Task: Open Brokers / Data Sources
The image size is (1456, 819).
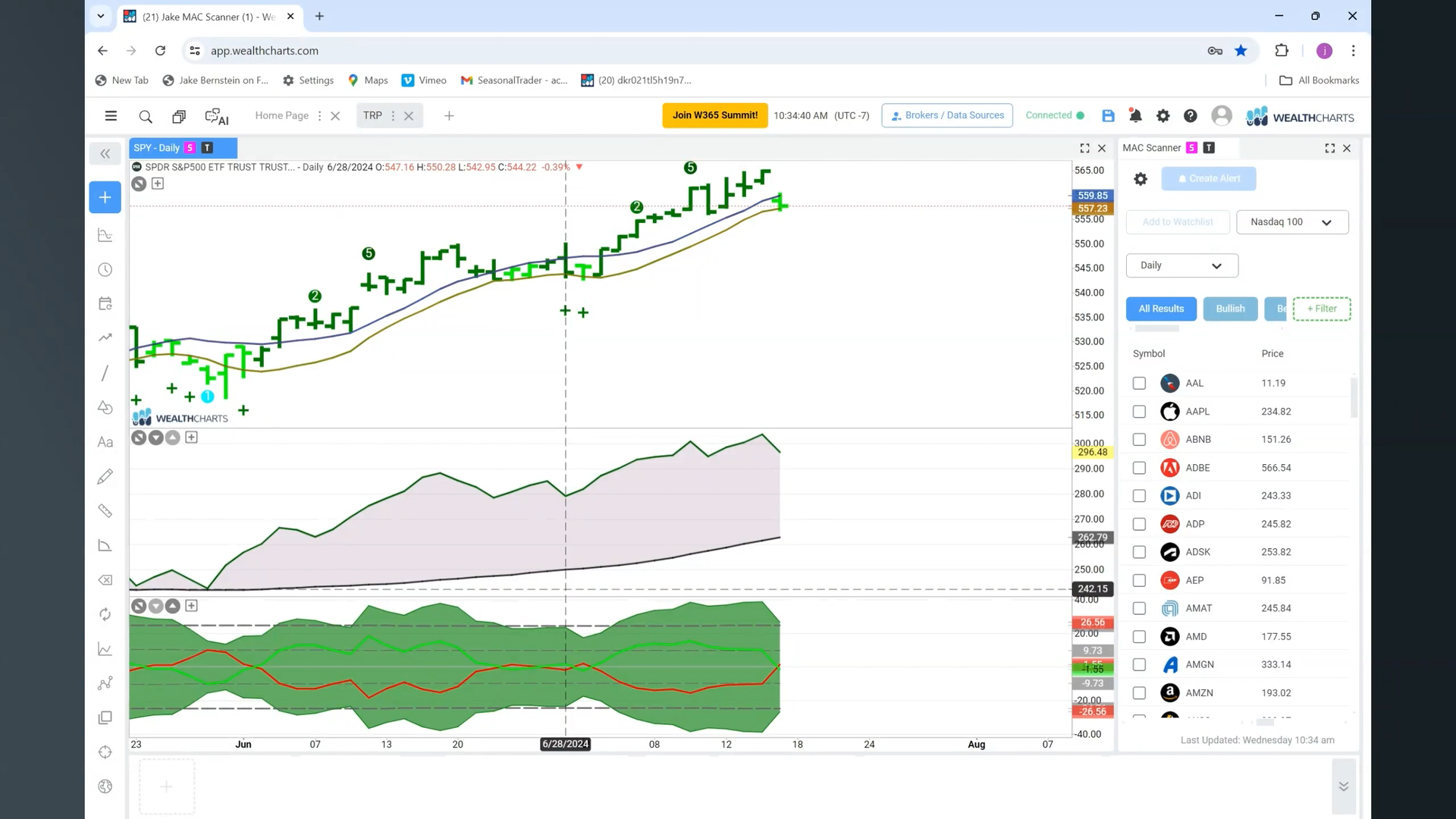Action: tap(947, 115)
